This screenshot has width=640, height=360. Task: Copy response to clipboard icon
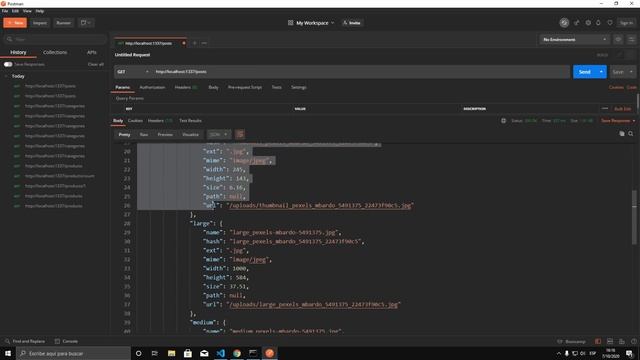tap(622, 134)
